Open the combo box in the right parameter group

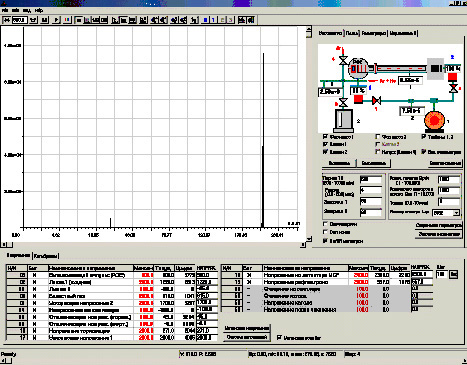446,213
